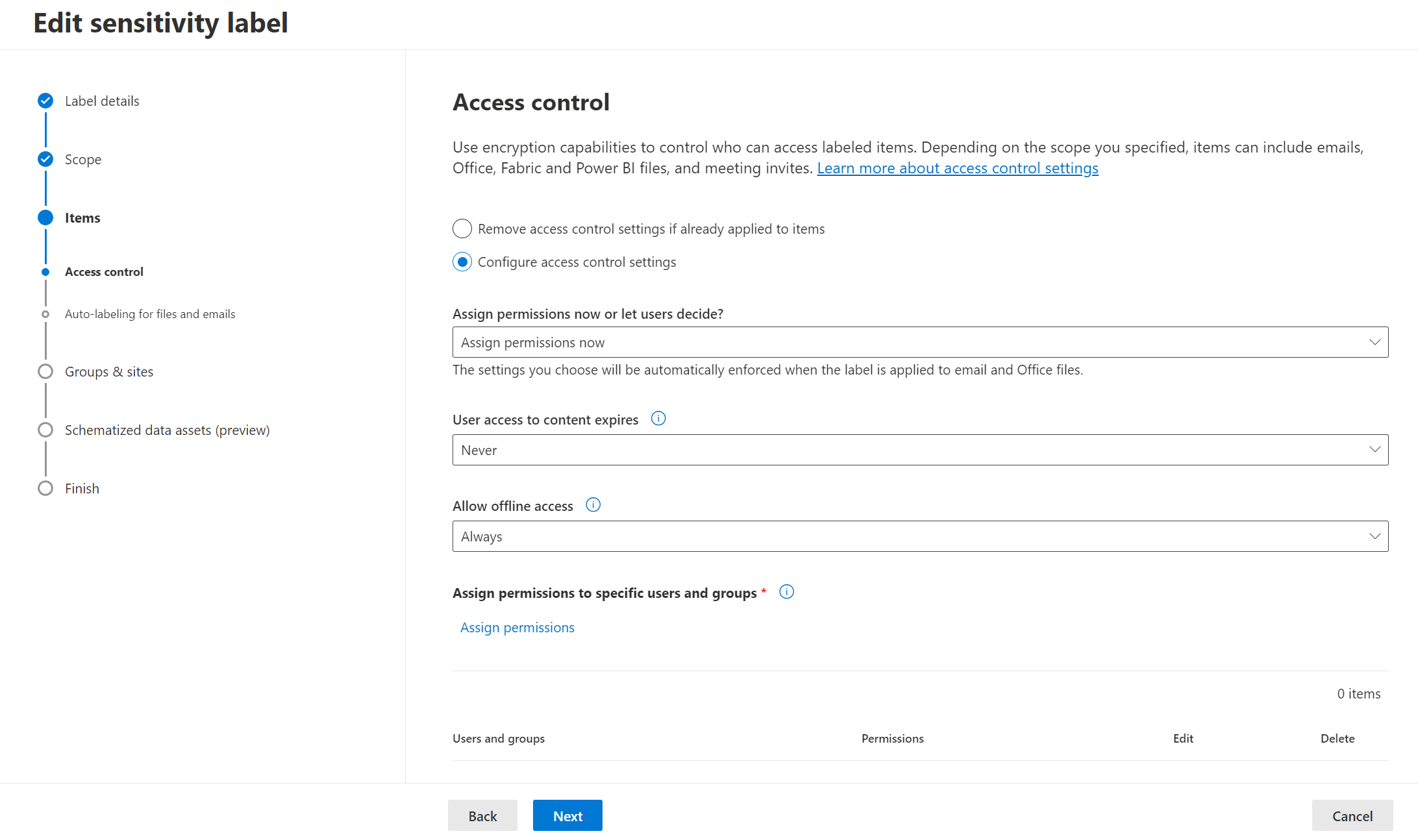
Task: Select Remove access control settings radio option
Action: (x=462, y=229)
